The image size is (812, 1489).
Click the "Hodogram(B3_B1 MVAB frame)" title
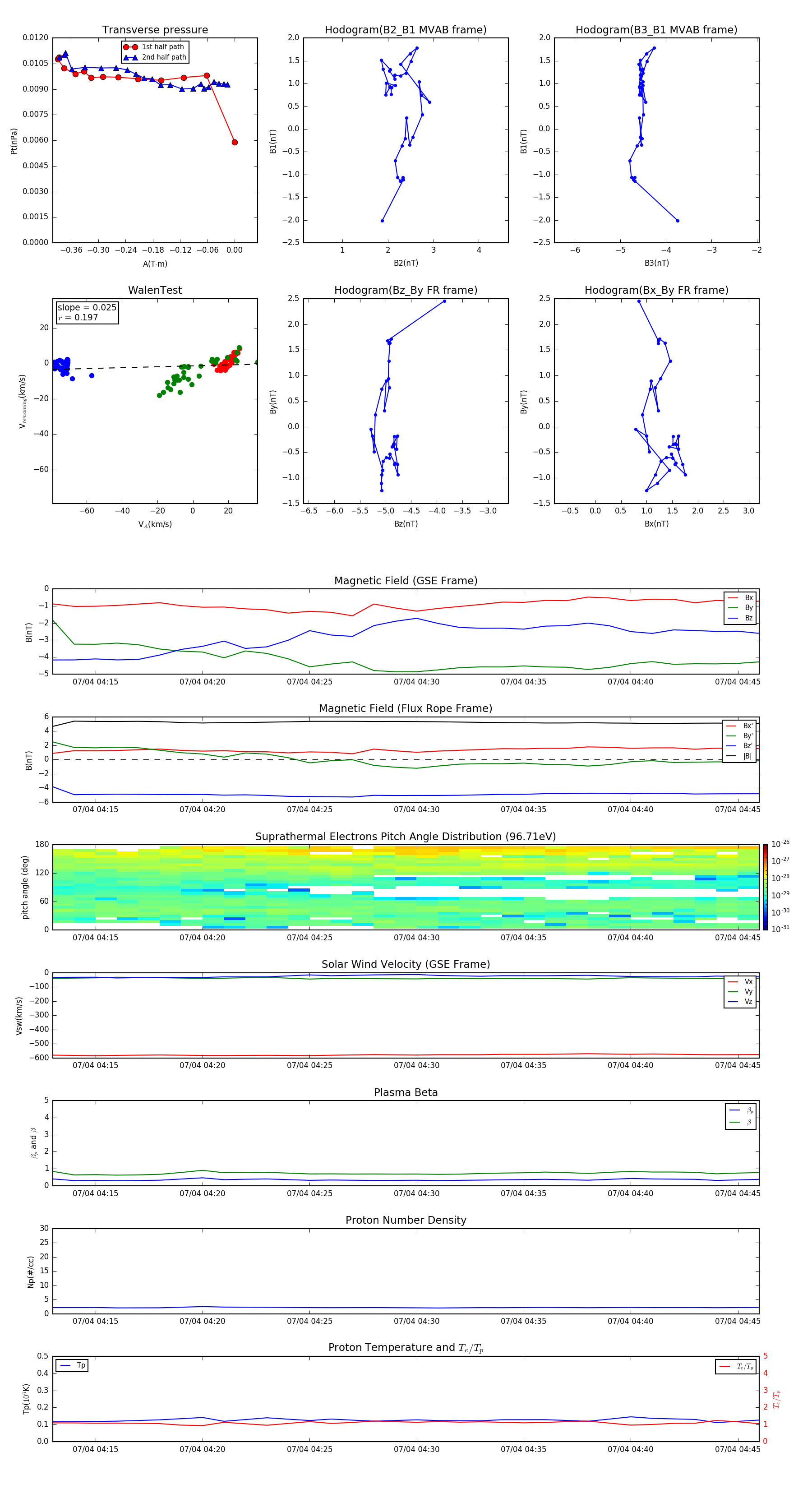(656, 30)
